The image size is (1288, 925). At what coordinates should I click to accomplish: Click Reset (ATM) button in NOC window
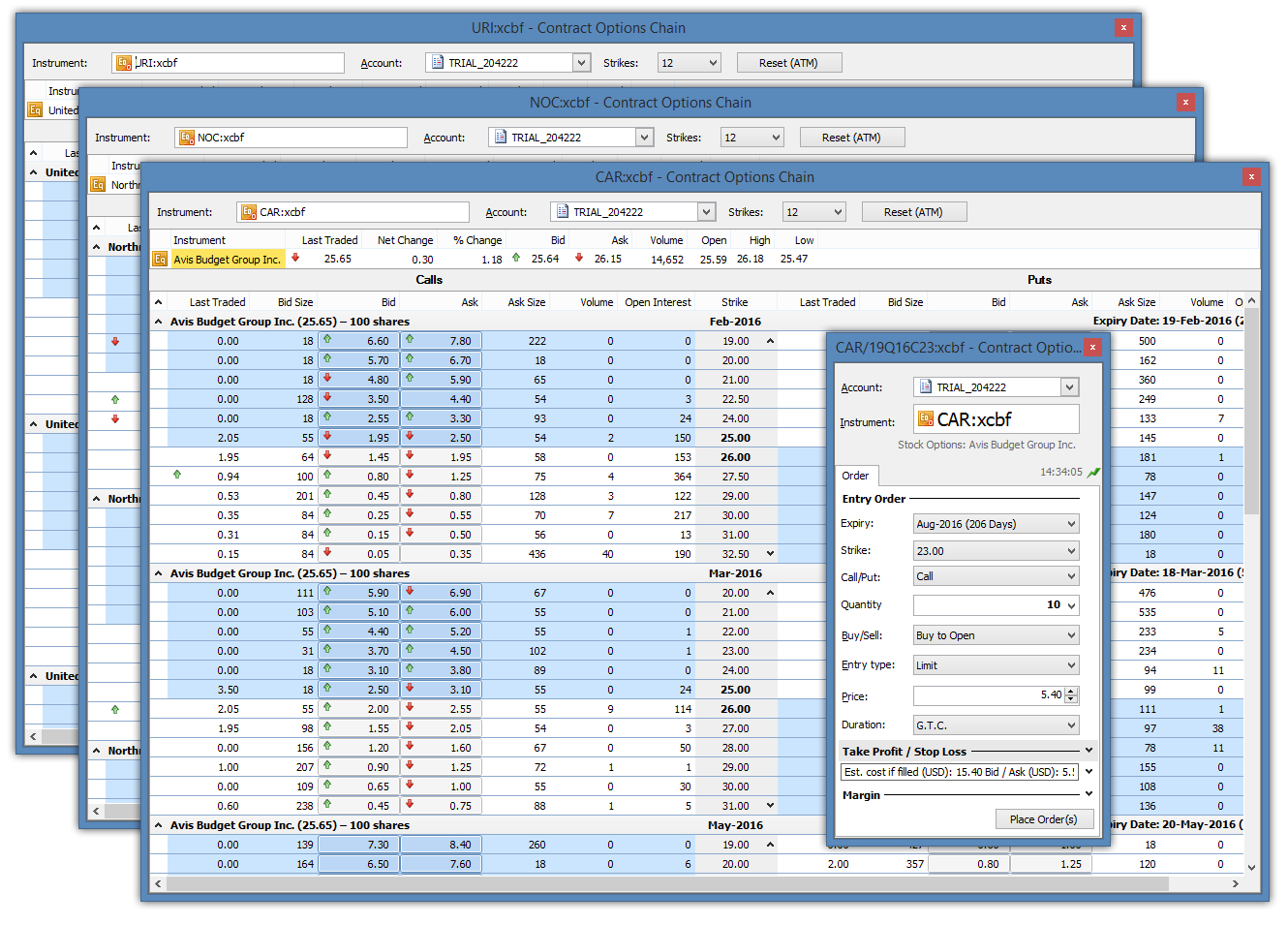(x=851, y=138)
